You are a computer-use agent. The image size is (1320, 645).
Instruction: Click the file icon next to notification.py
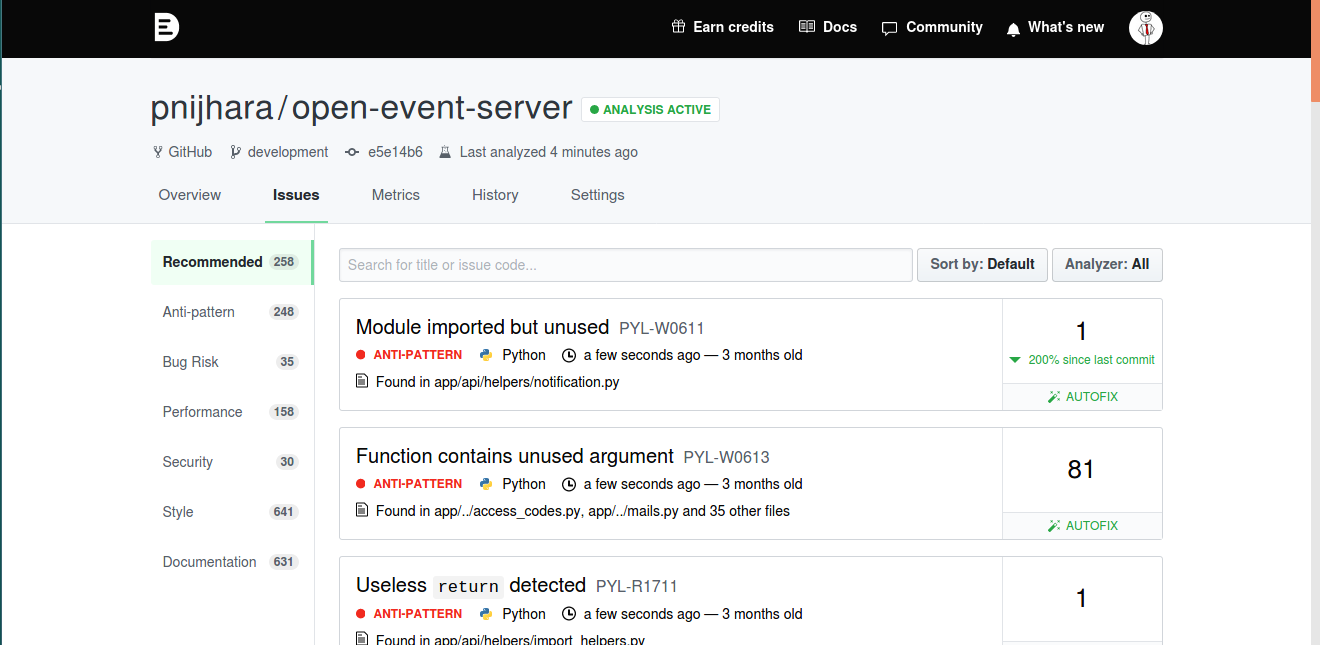361,381
